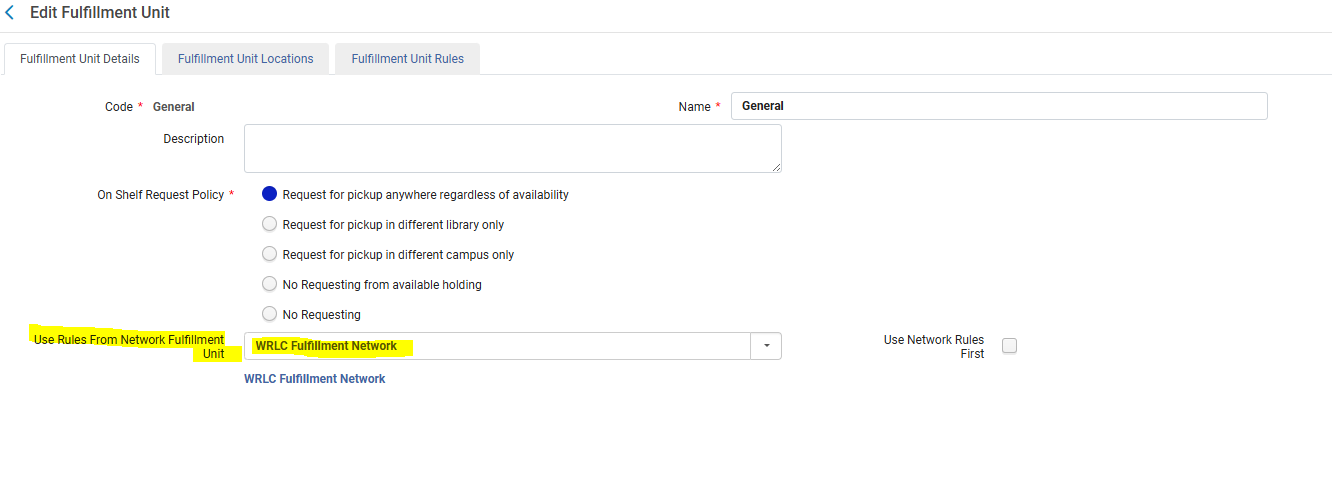Focus the Description text area
Image resolution: width=1332 pixels, height=481 pixels.
pos(513,148)
